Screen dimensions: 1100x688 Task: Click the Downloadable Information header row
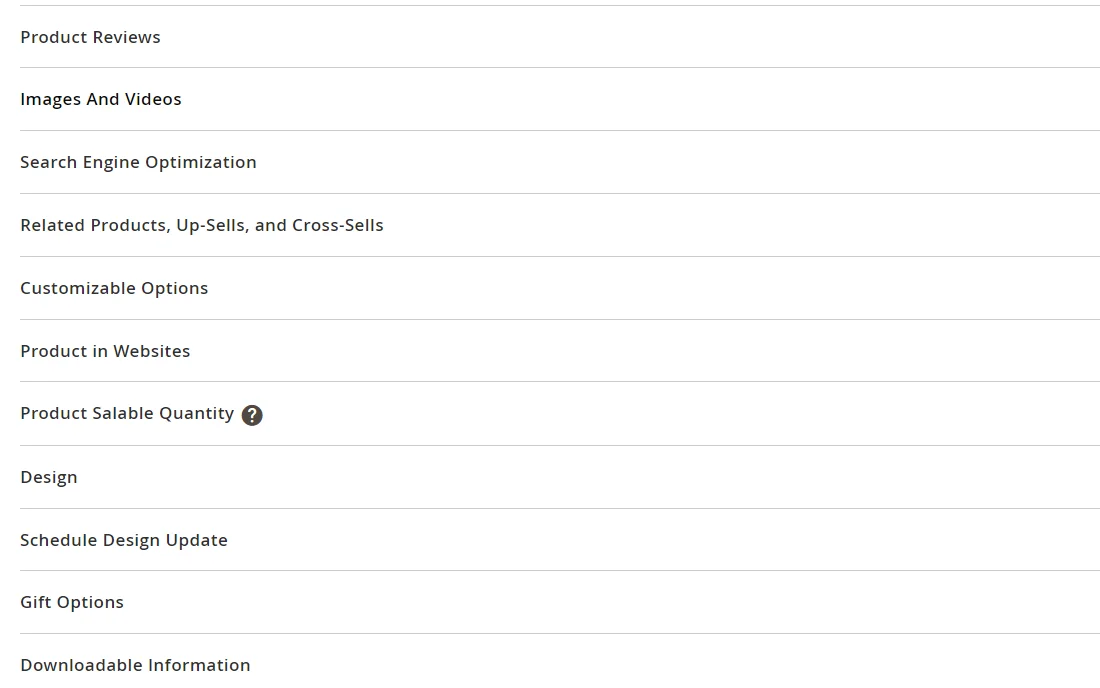135,665
